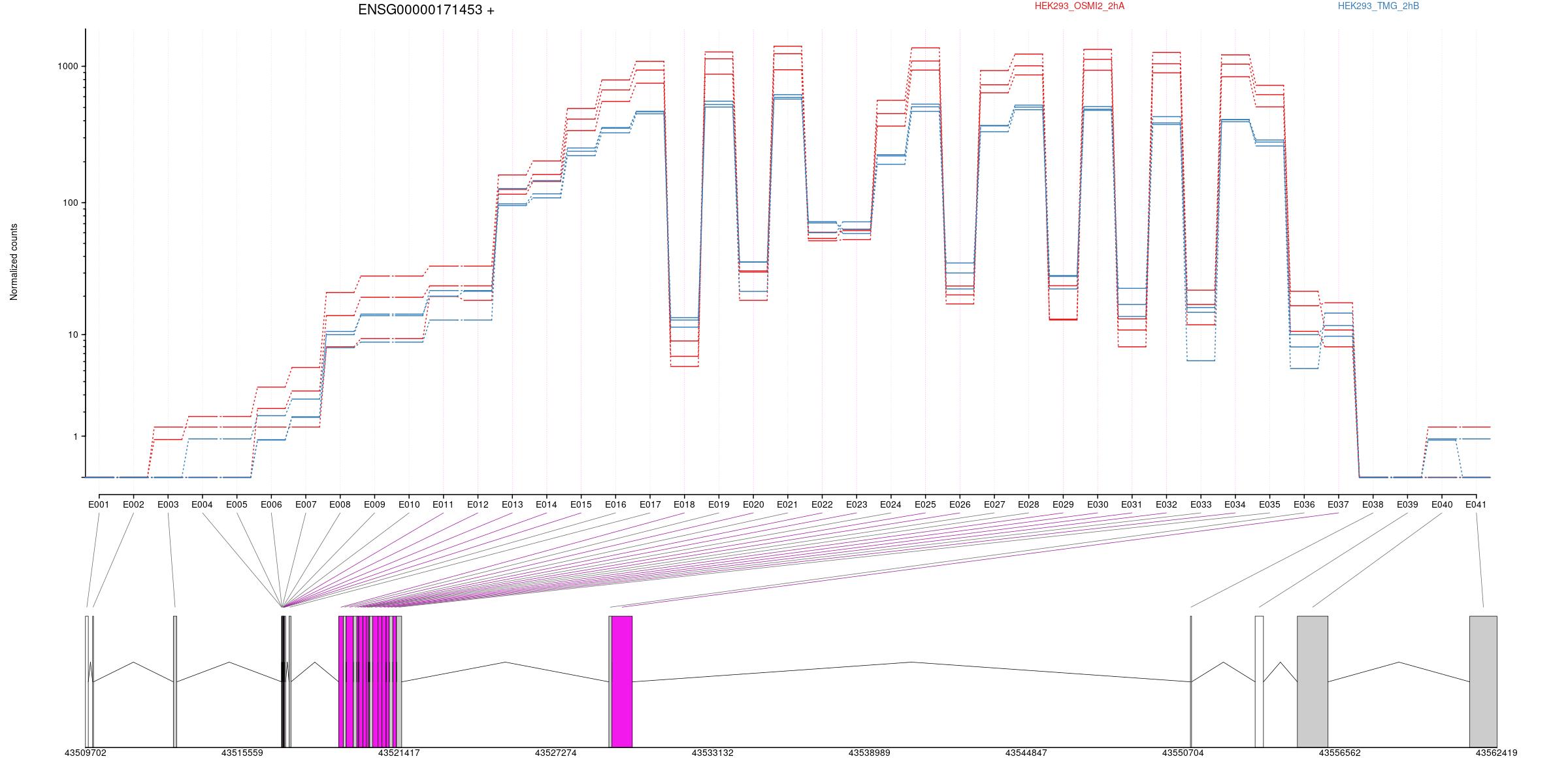Click exon label E011
This screenshot has height=784, width=1568.
(x=443, y=504)
